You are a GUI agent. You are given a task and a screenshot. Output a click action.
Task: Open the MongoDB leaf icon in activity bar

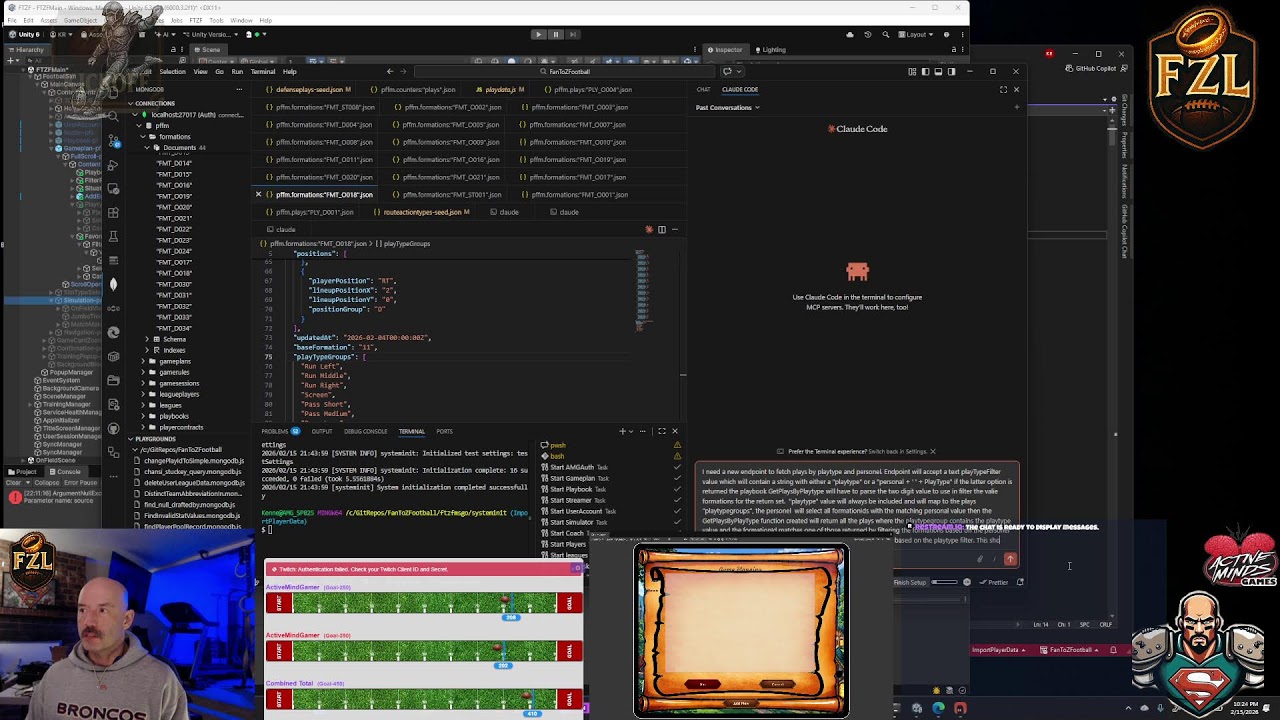point(113,284)
